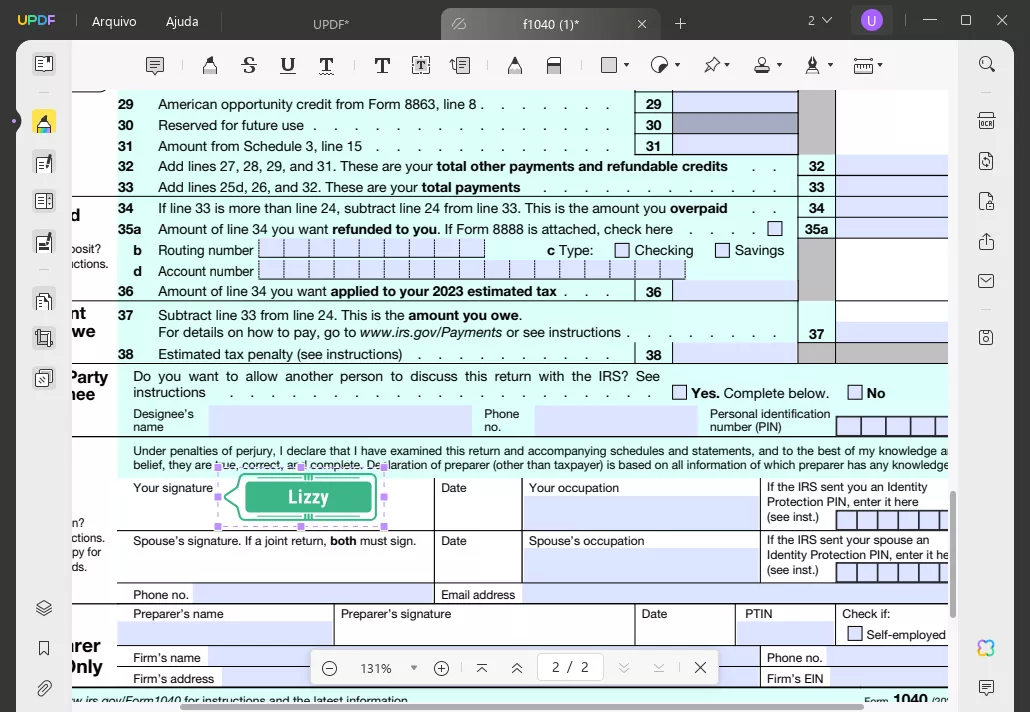
Task: Open the Arquivo menu
Action: pos(114,22)
